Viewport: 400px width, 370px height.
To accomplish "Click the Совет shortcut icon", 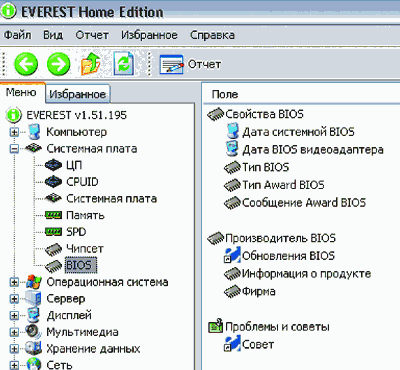I will 232,344.
